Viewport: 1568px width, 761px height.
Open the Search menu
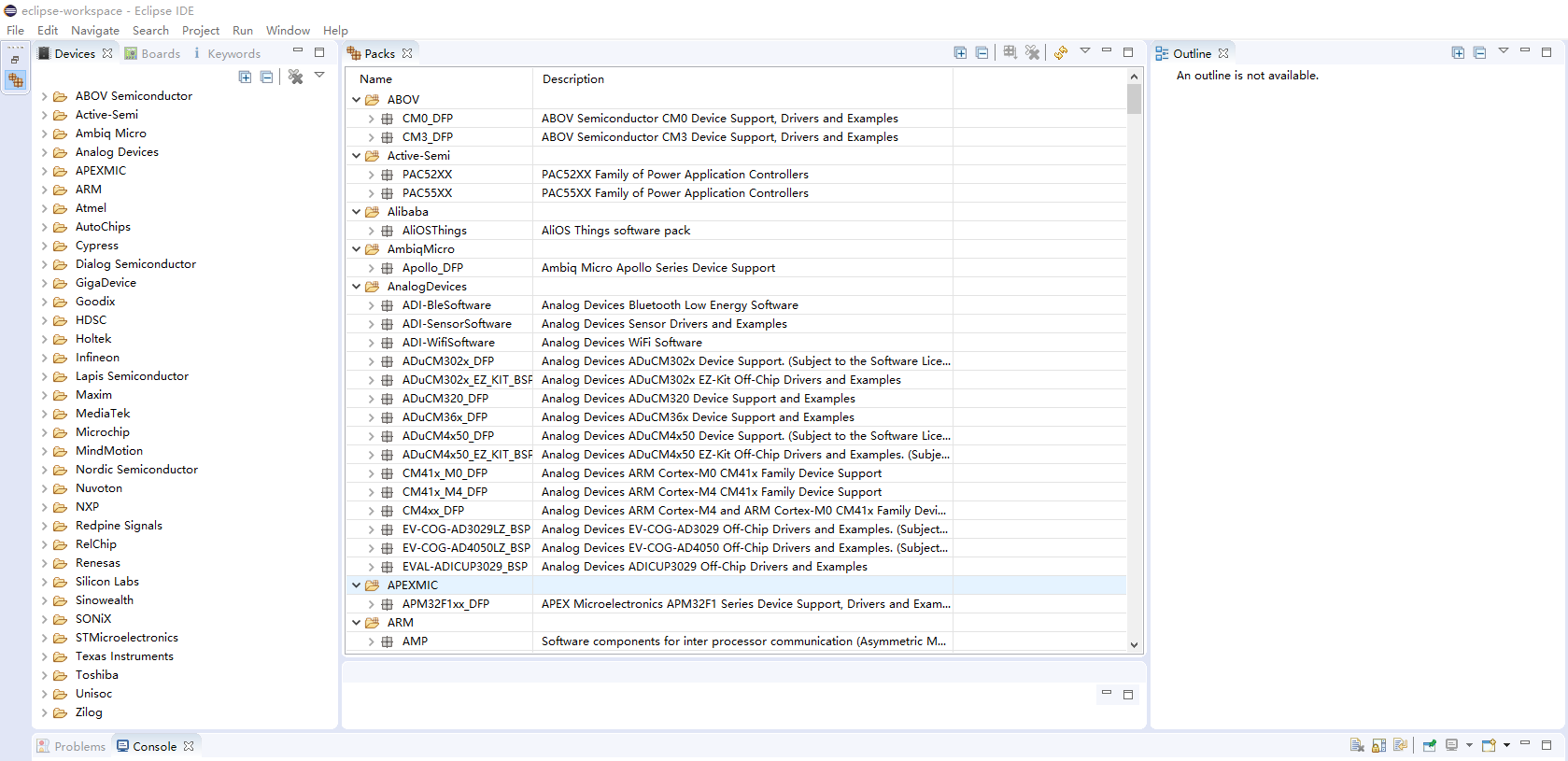tap(150, 30)
